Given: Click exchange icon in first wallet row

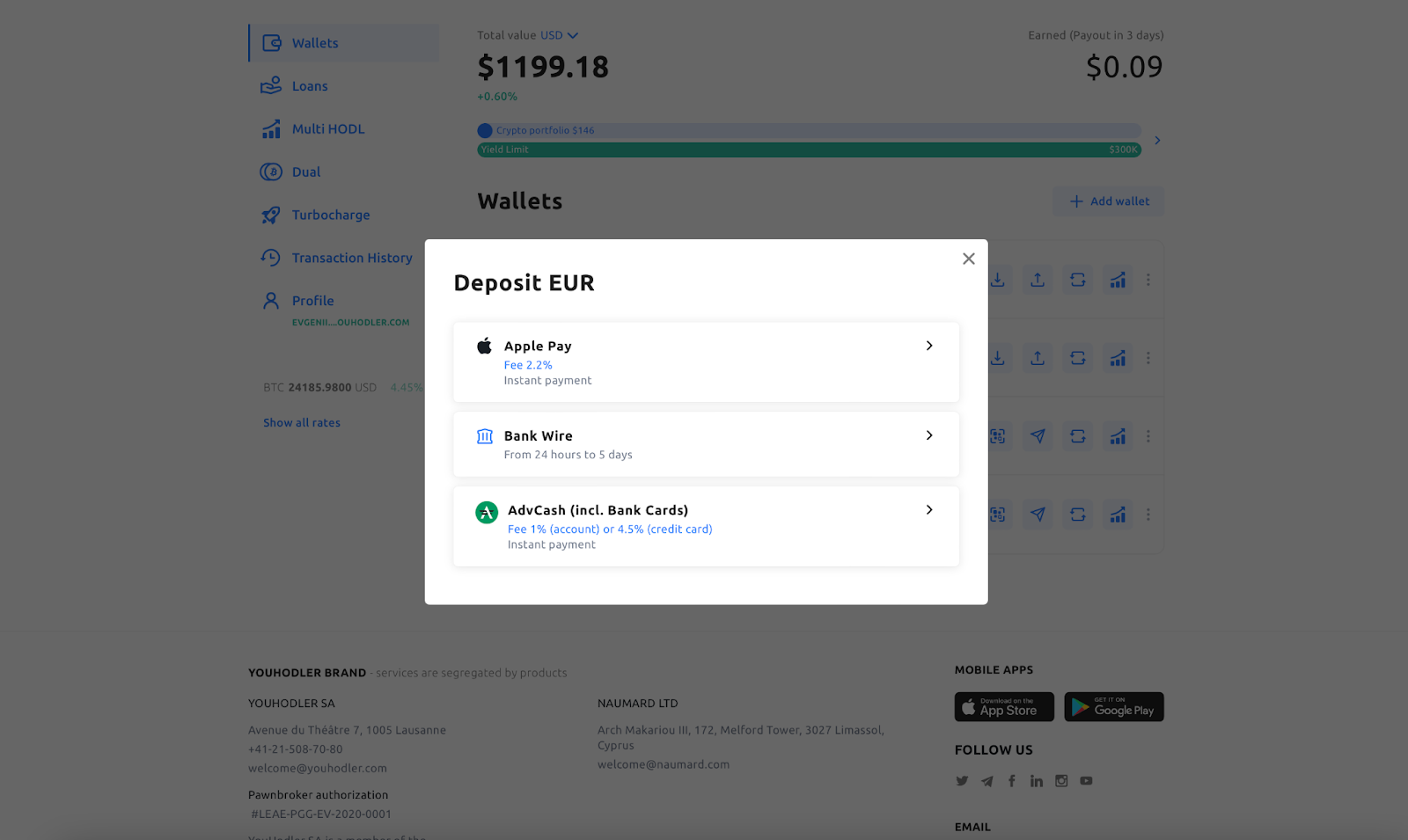Looking at the screenshot, I should click(x=1078, y=280).
